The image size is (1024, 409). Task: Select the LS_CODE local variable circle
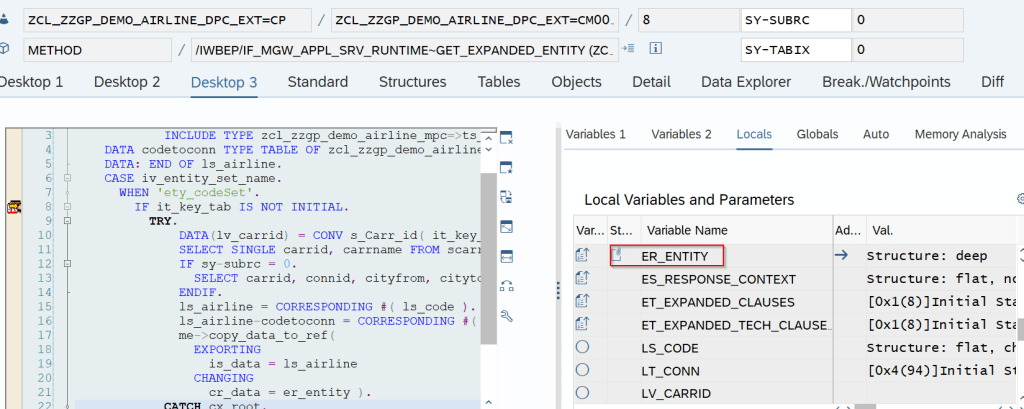pyautogui.click(x=583, y=347)
